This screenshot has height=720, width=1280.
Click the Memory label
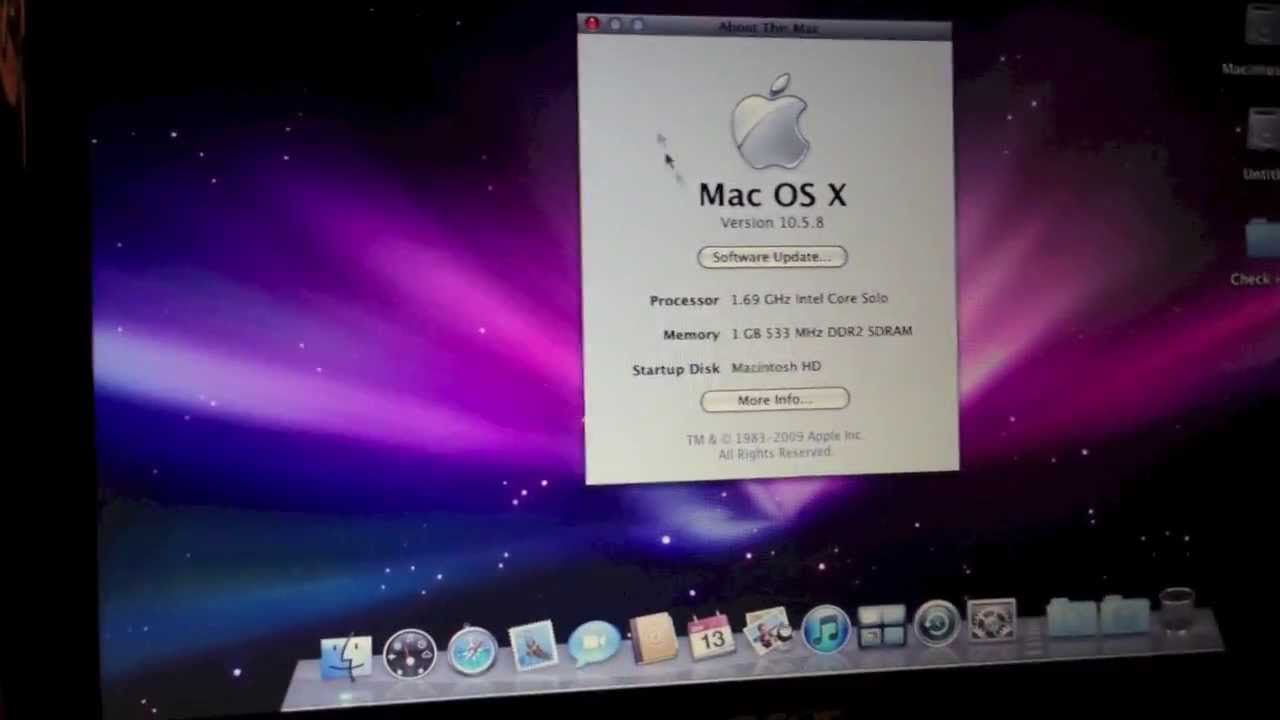691,334
